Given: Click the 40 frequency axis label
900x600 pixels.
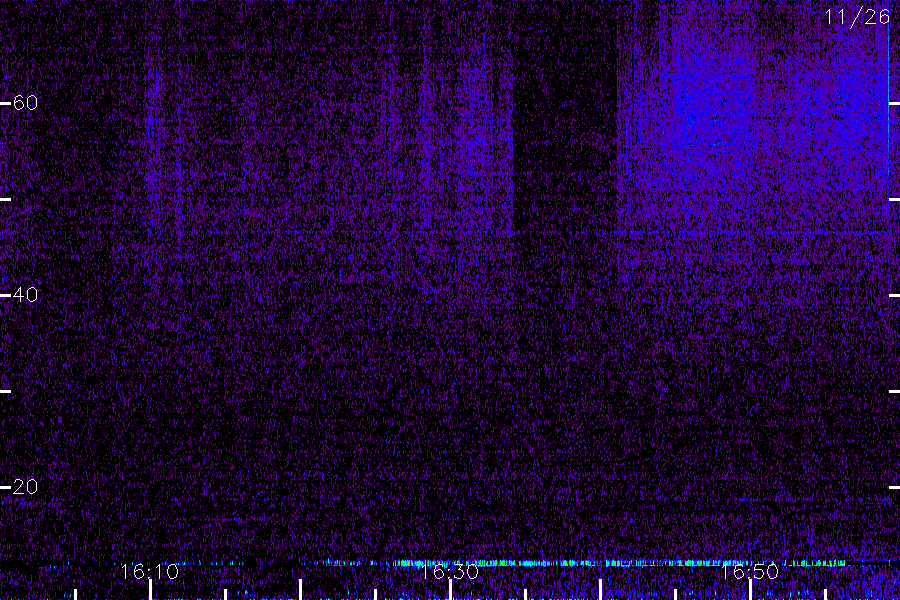Looking at the screenshot, I should click(25, 295).
